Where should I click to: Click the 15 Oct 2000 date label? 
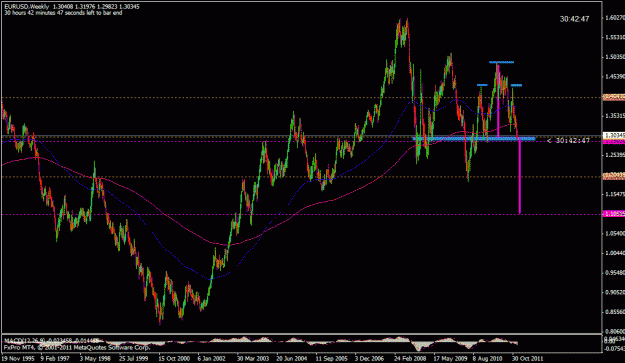tap(173, 358)
